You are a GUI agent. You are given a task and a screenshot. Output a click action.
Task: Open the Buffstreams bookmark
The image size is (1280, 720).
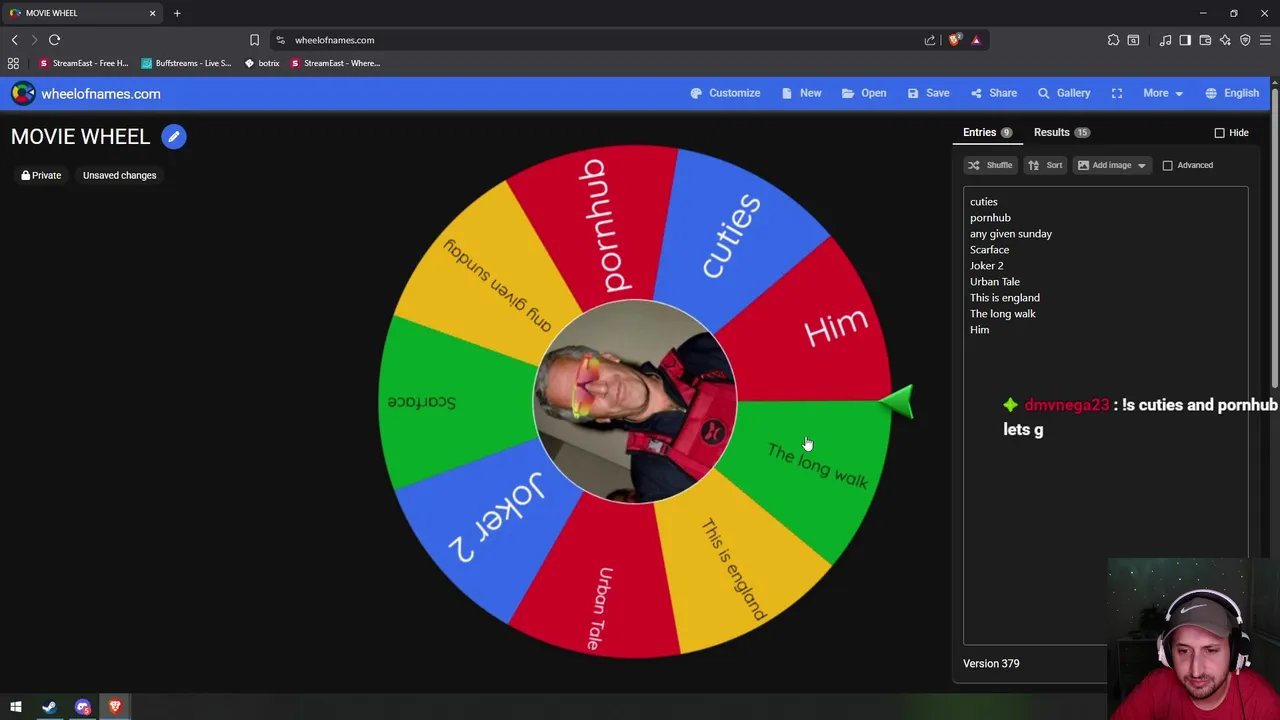[x=186, y=63]
